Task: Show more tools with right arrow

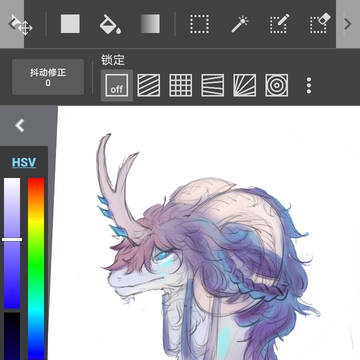Action: click(x=348, y=24)
